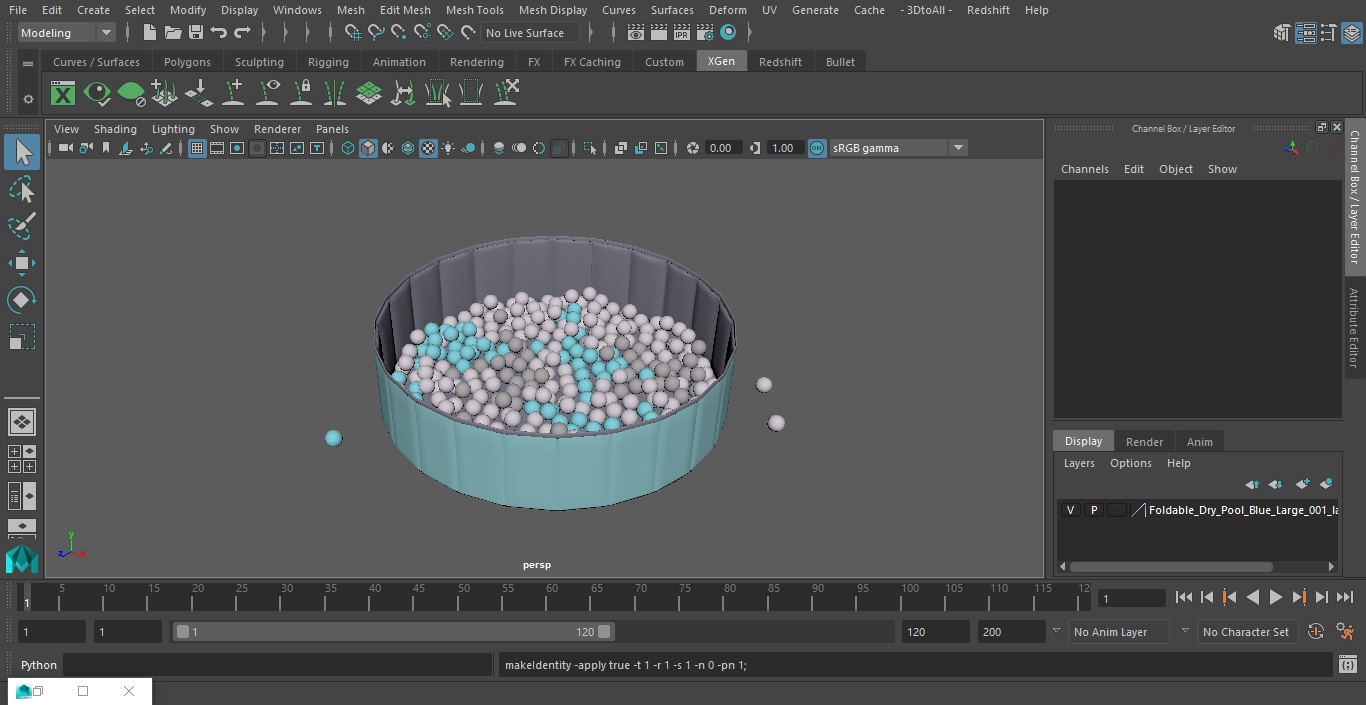Switch to the Rigging shelf tab

click(x=328, y=62)
